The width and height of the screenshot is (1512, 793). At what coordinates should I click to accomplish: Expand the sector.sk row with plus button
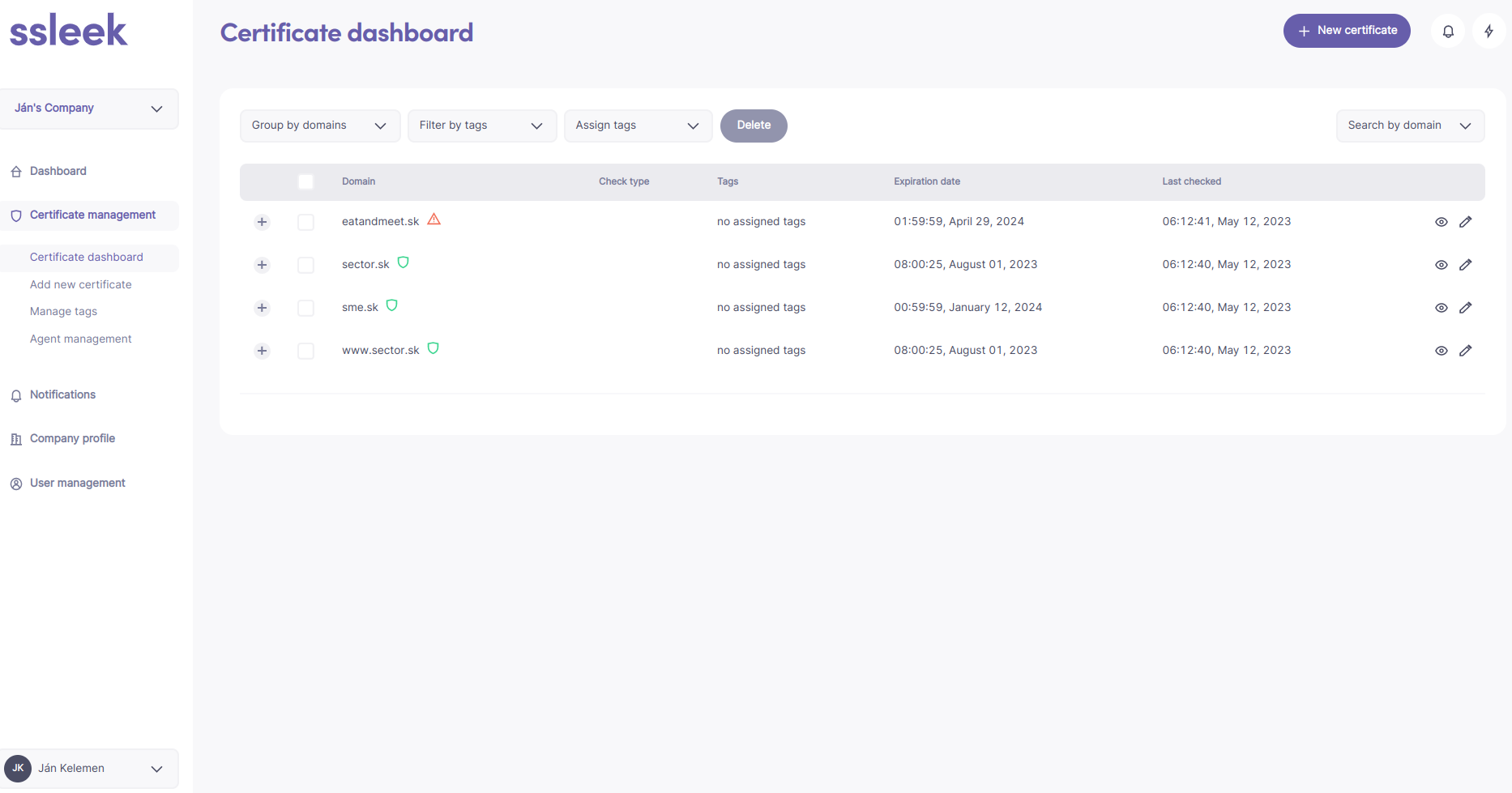[262, 265]
